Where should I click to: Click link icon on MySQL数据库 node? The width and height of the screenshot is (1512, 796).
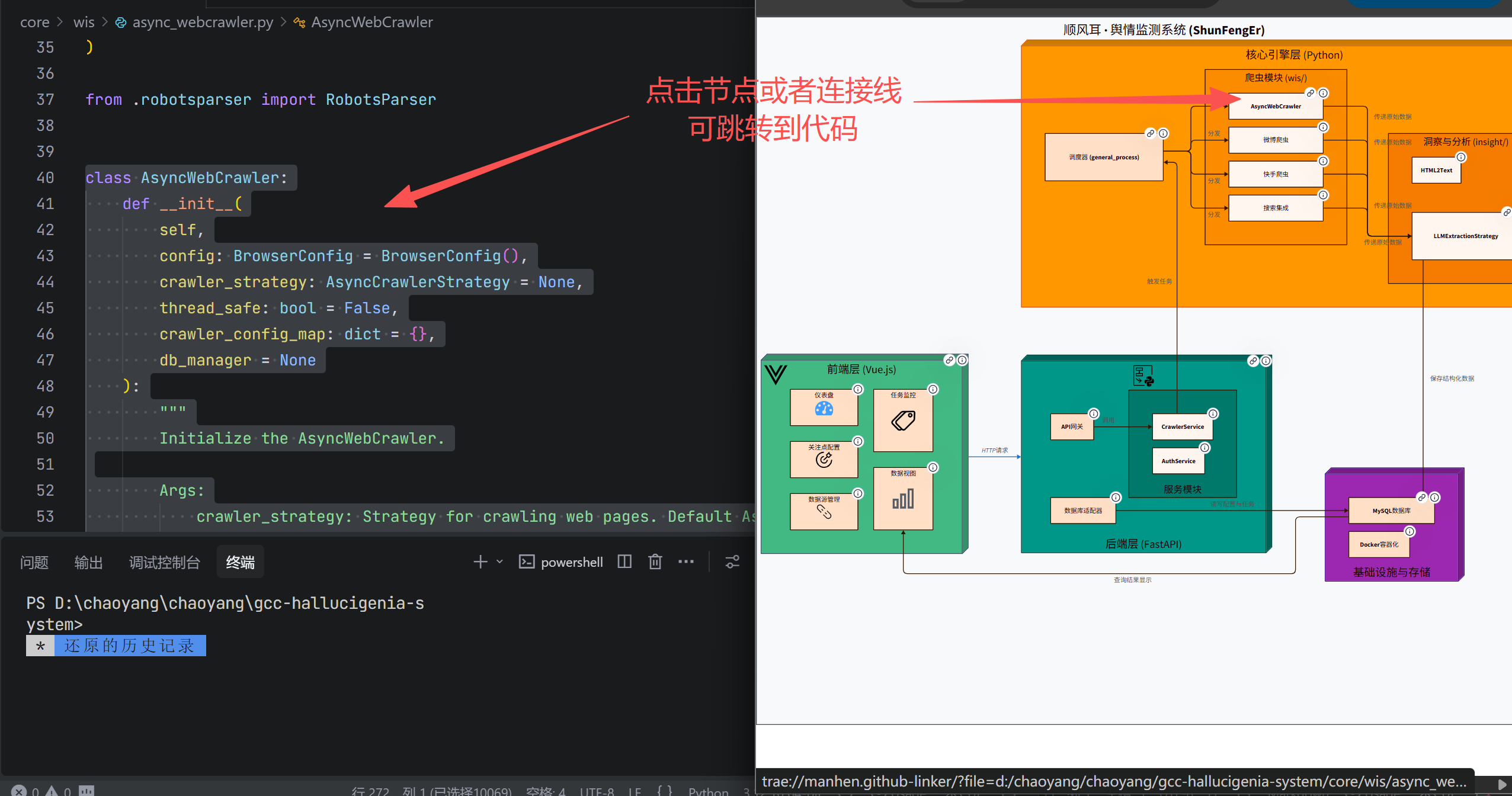coord(1421,497)
